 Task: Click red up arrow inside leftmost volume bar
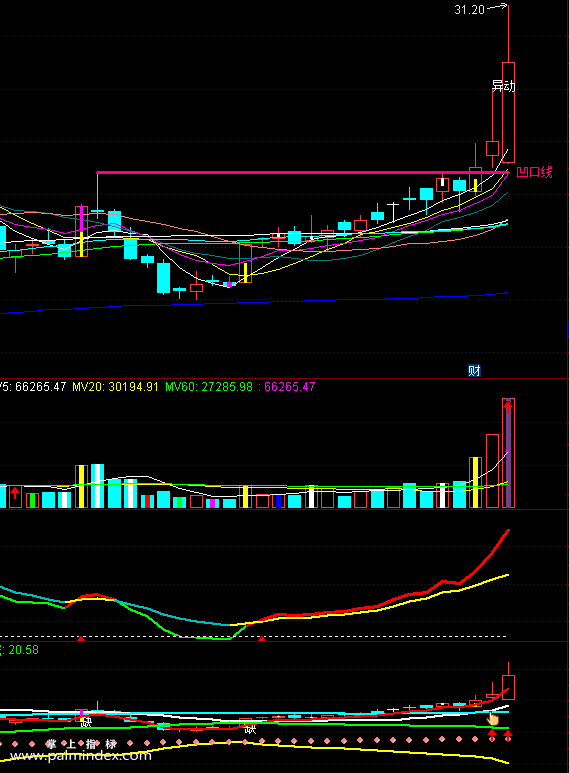point(15,492)
